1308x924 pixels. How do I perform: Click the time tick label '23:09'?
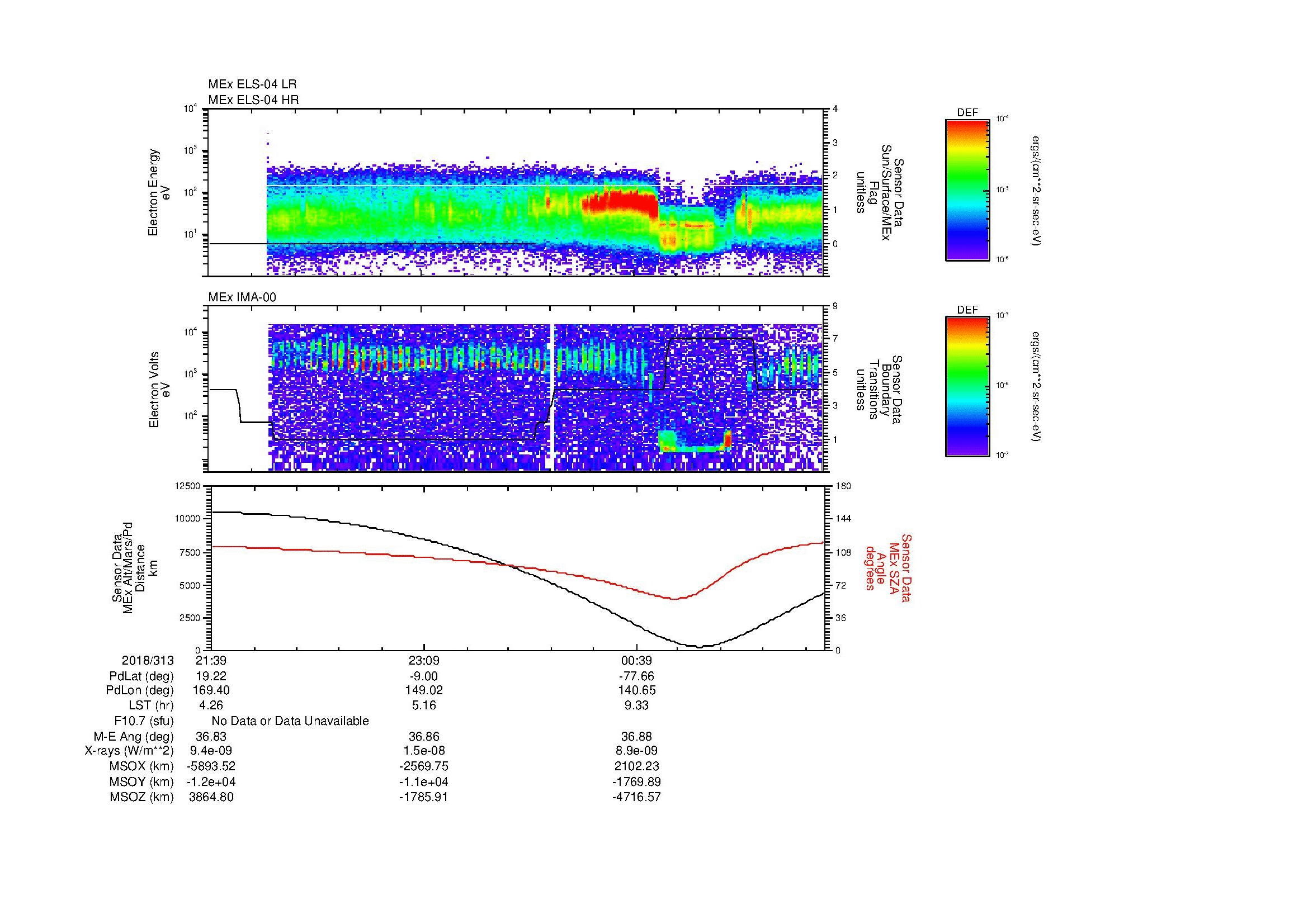coord(424,660)
